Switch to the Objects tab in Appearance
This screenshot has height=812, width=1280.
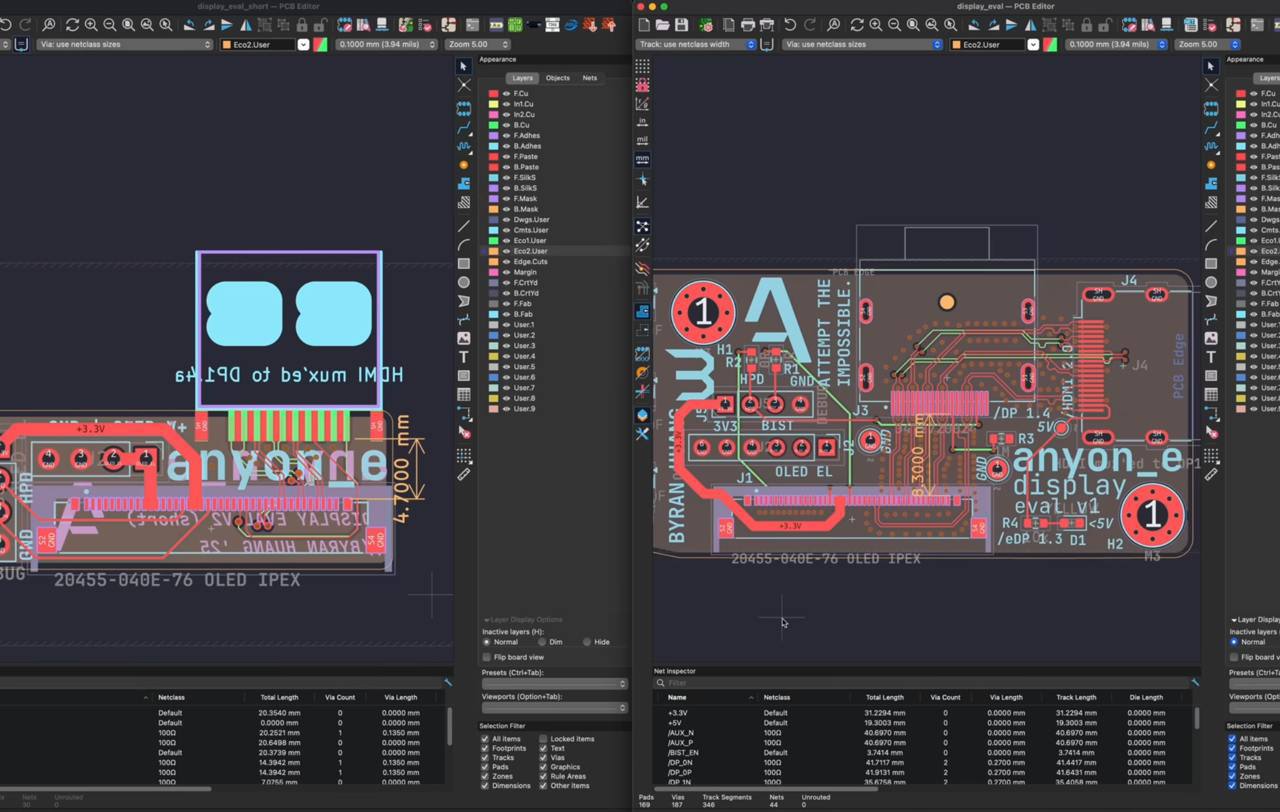tap(557, 78)
